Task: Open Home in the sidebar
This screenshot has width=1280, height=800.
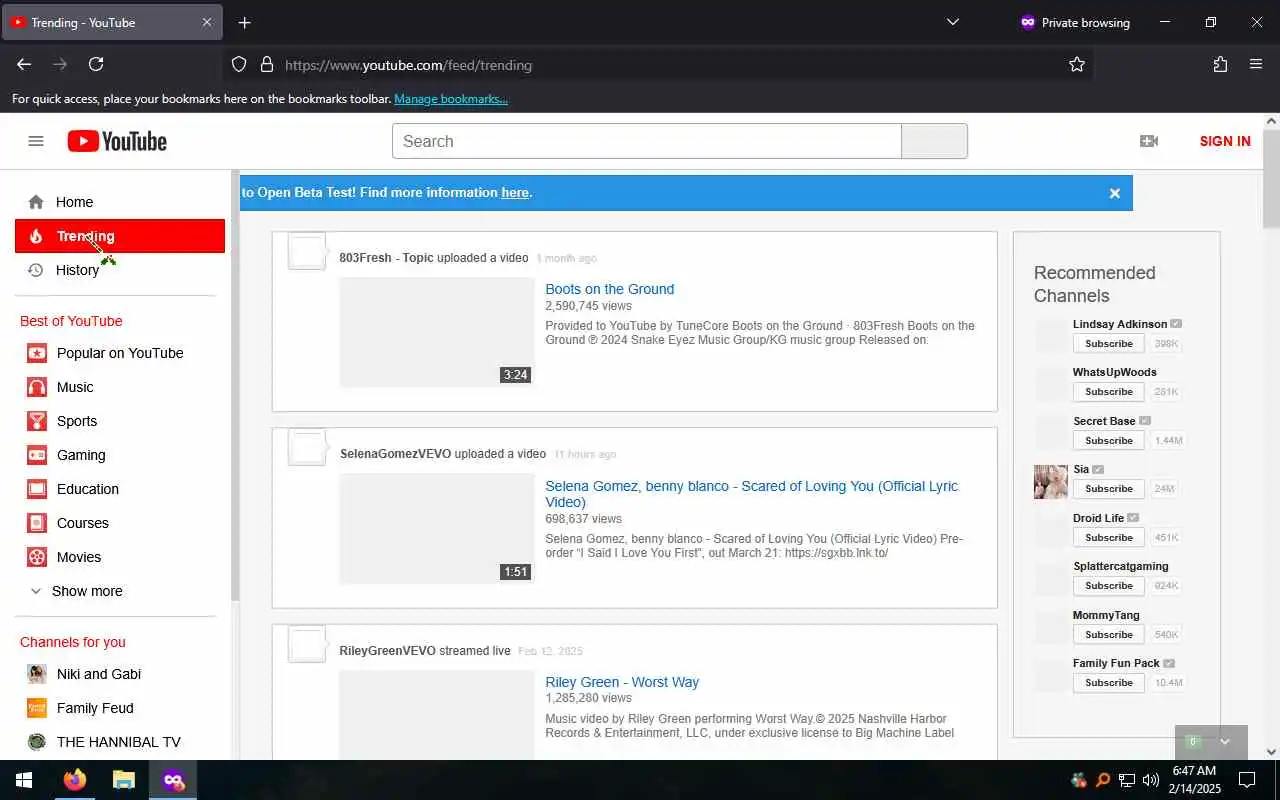Action: click(120, 202)
